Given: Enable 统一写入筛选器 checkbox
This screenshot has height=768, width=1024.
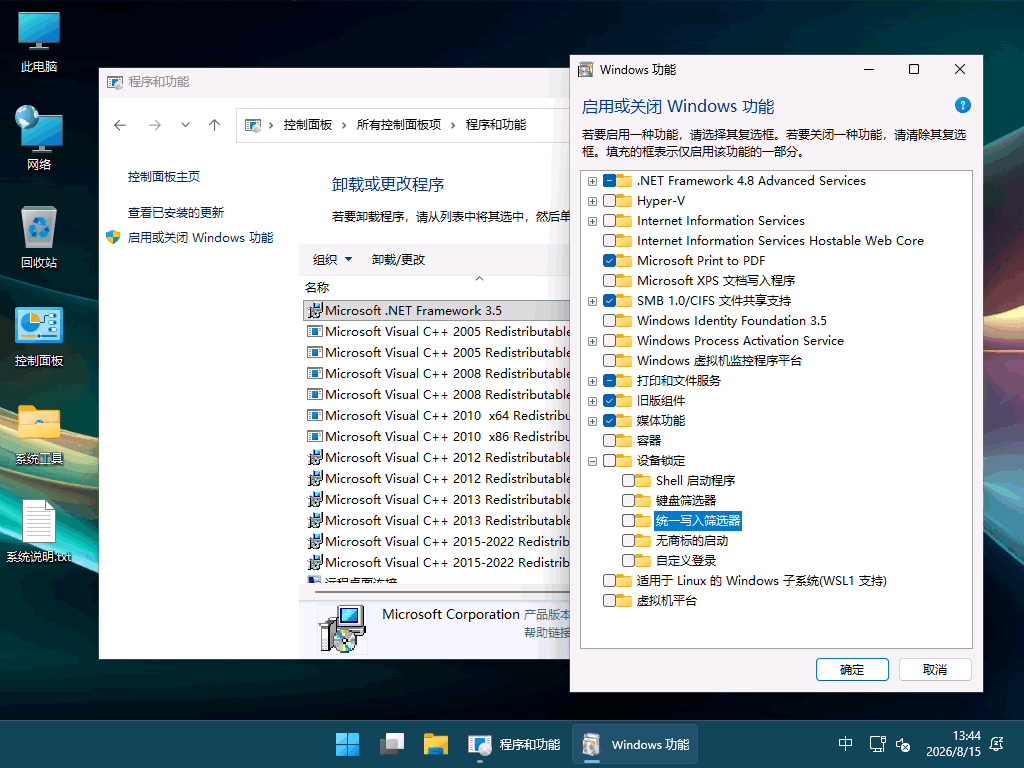Looking at the screenshot, I should click(x=628, y=520).
